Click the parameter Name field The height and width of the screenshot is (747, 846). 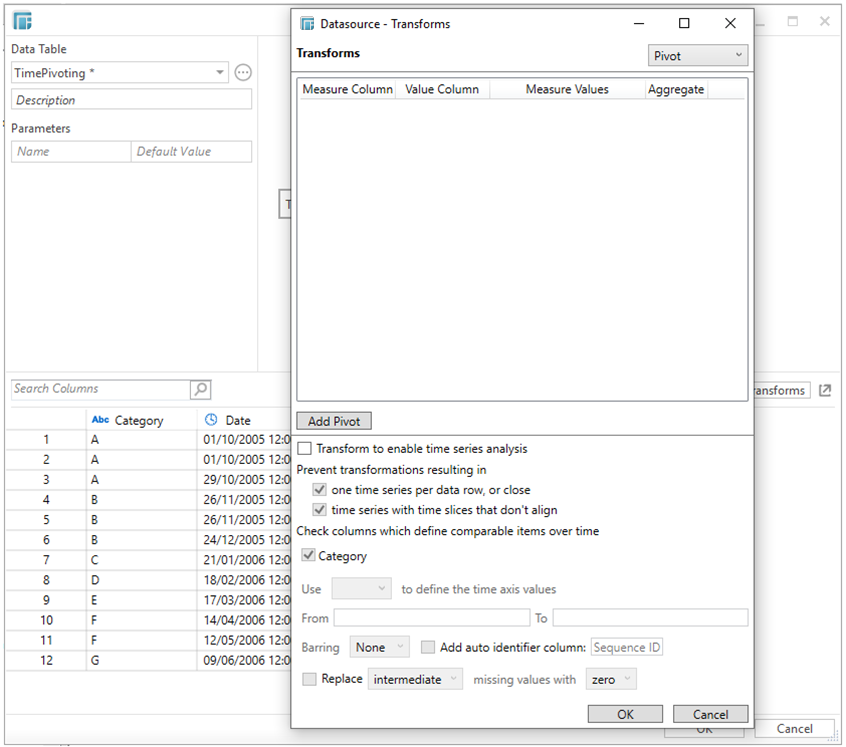(71, 152)
